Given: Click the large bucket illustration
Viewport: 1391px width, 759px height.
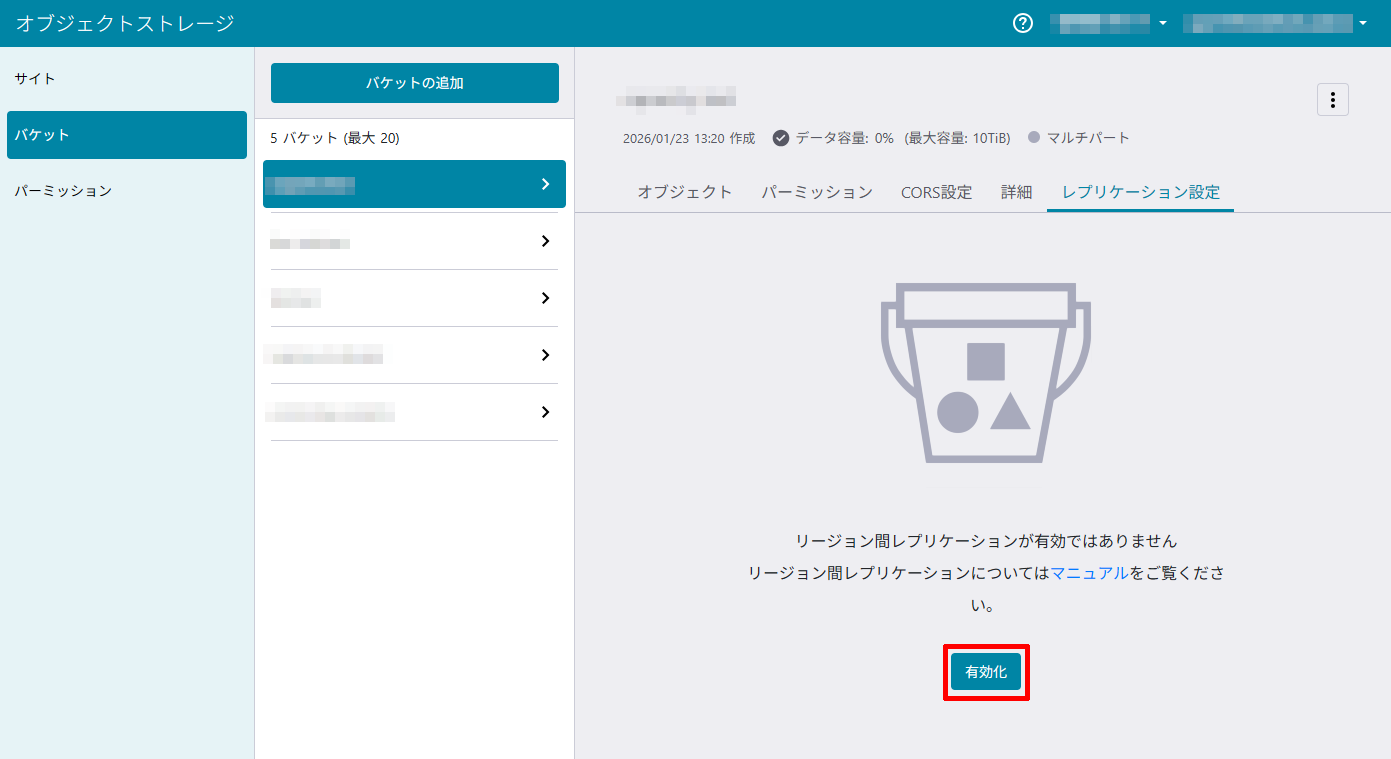Looking at the screenshot, I should pyautogui.click(x=985, y=373).
